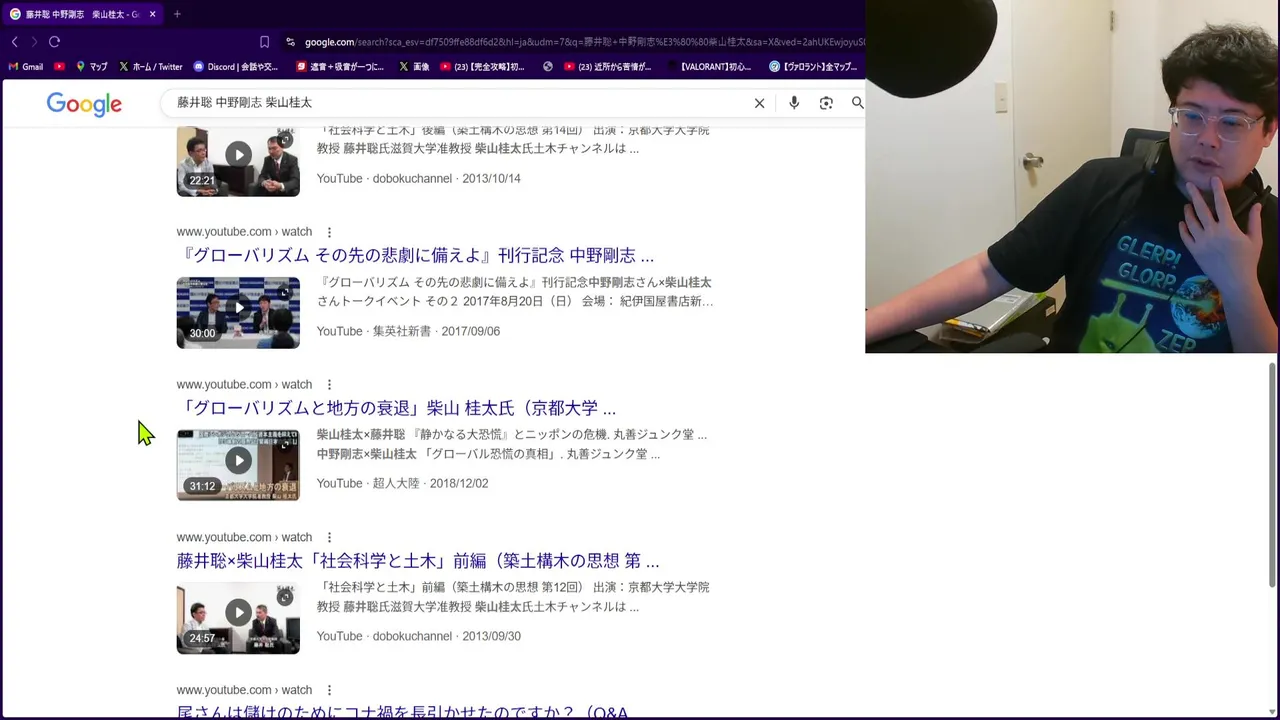1280x720 pixels.
Task: Open the X 画像 bookmark
Action: point(413,67)
